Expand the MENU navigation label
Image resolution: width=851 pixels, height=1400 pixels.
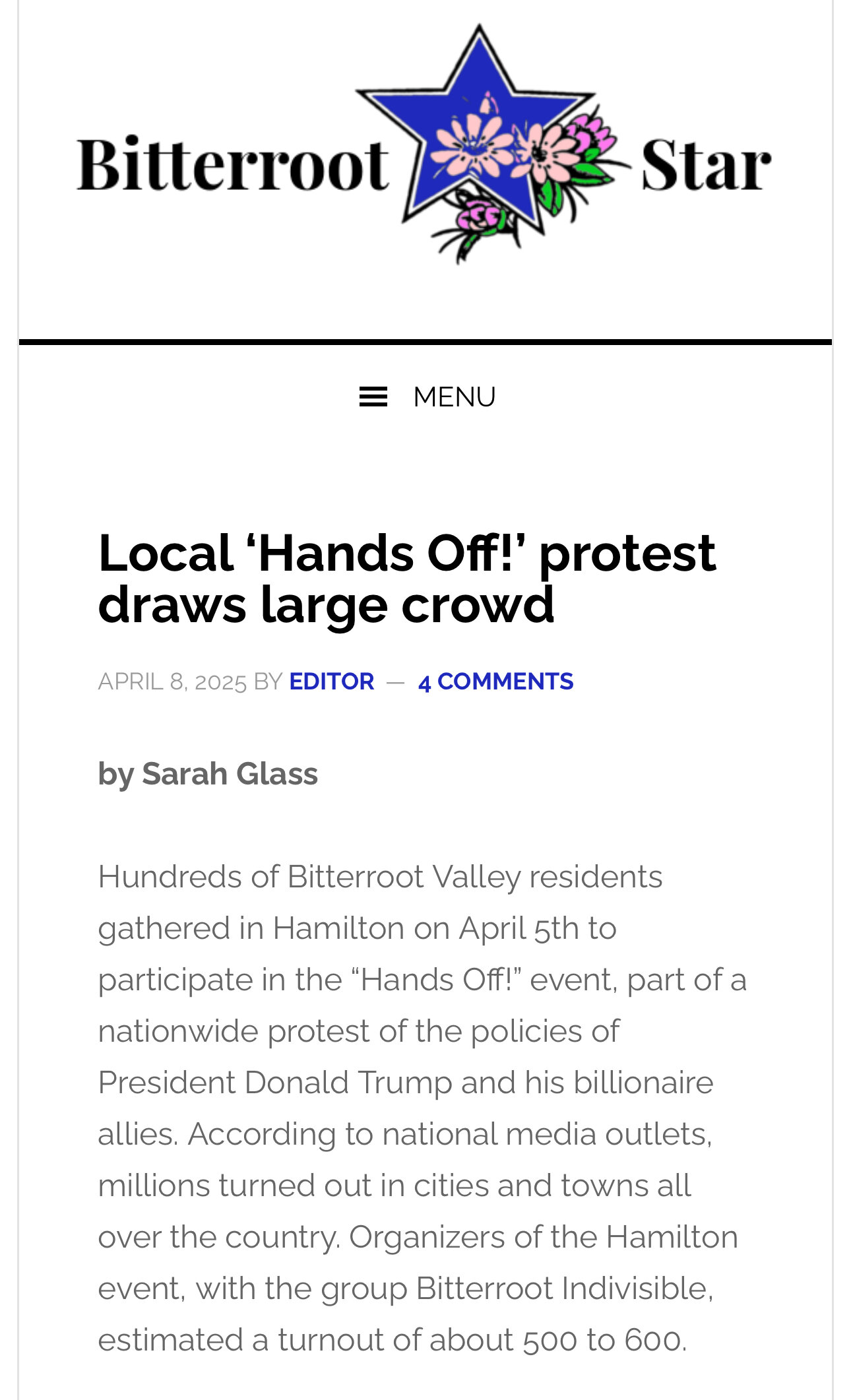454,397
